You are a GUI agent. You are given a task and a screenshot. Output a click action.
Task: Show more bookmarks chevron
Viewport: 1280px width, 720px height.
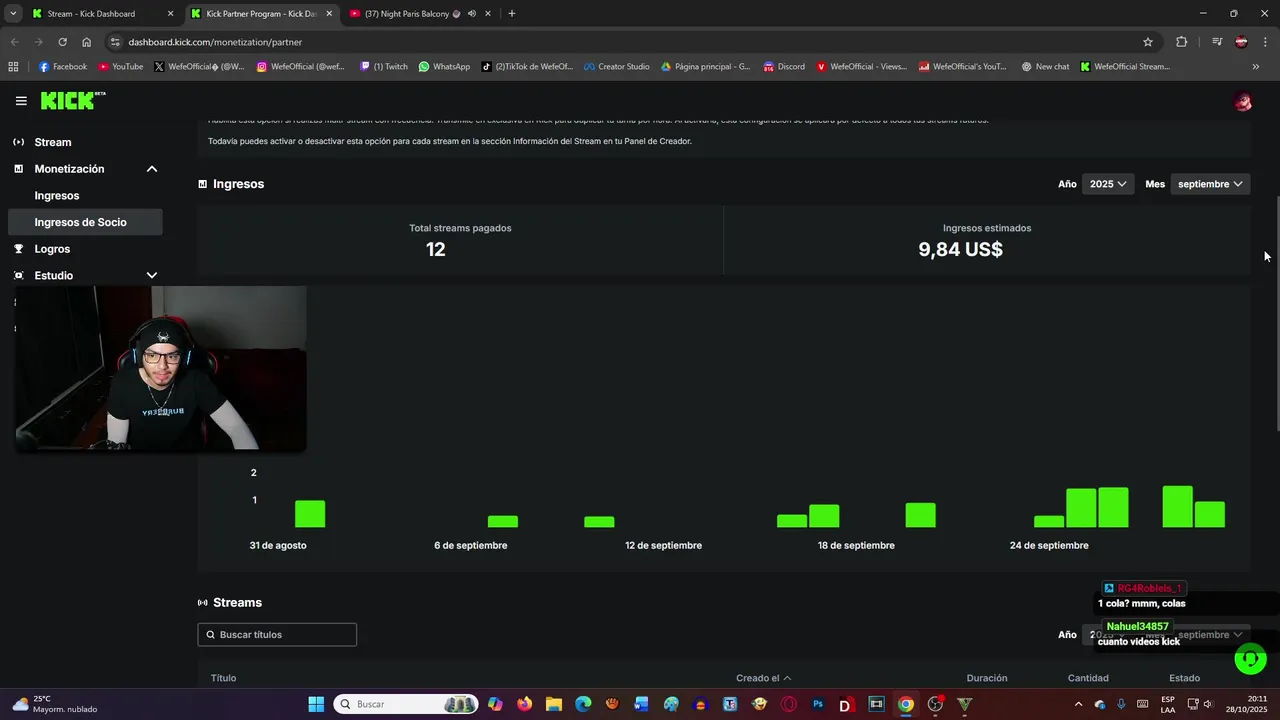1255,67
